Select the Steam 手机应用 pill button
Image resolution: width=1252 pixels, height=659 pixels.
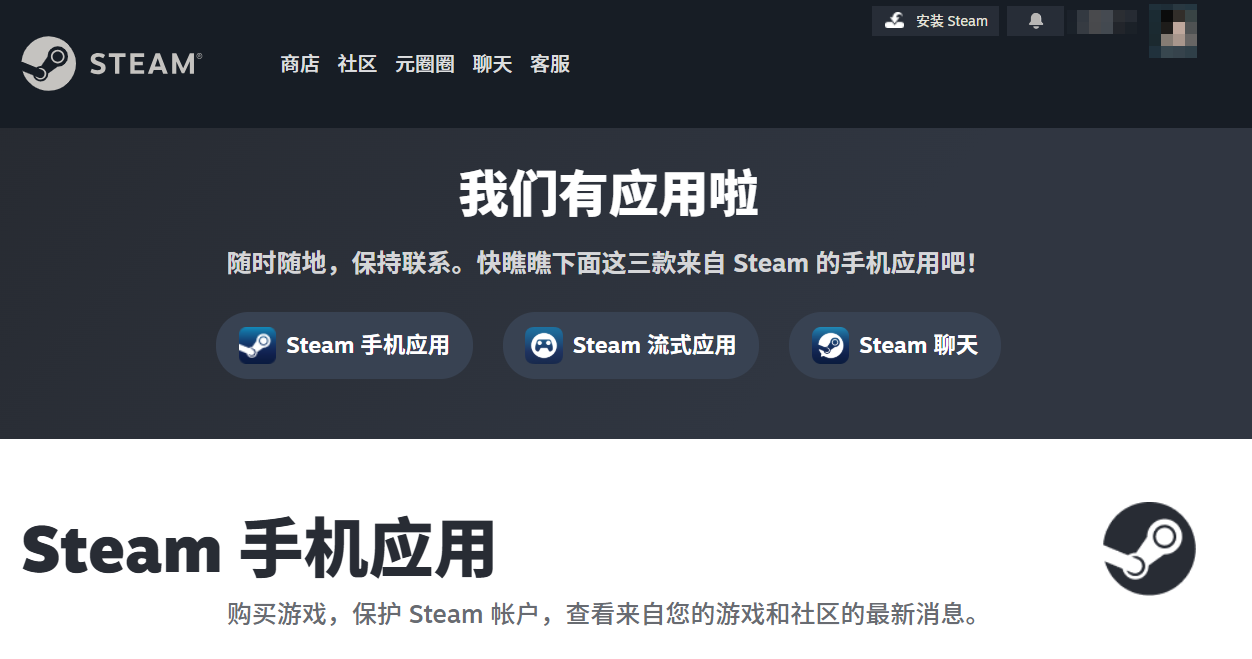(344, 345)
